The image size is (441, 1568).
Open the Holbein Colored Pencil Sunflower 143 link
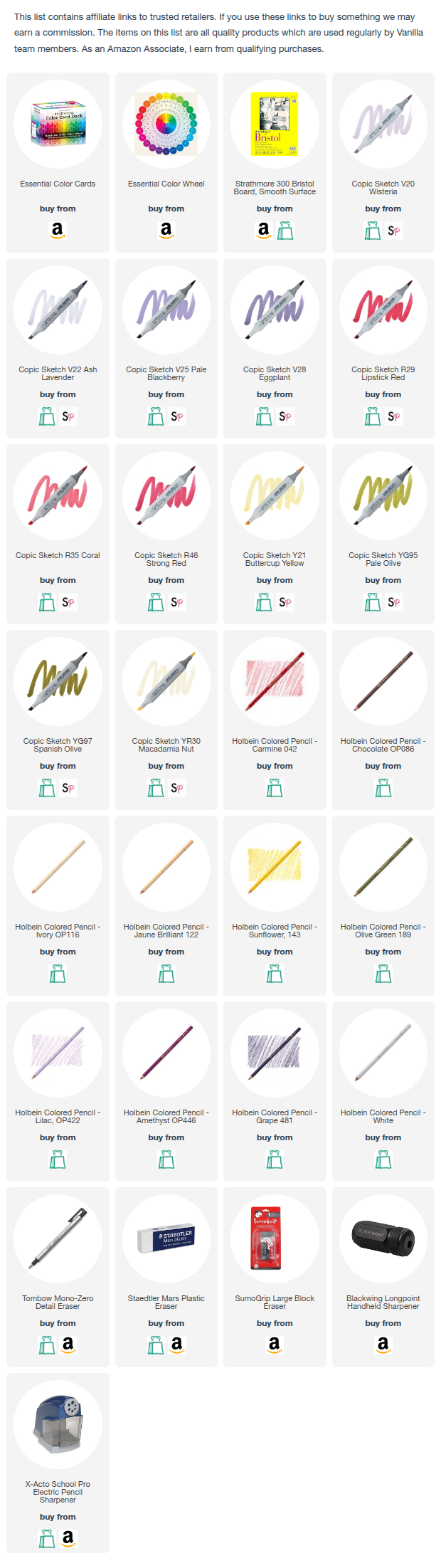275,930
